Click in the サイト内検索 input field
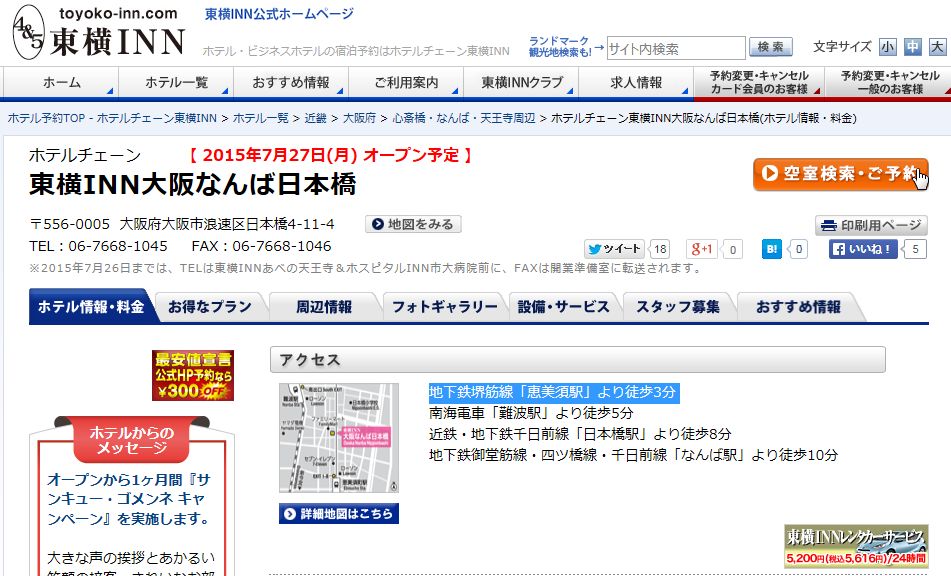The height and width of the screenshot is (576, 951). (x=676, y=49)
